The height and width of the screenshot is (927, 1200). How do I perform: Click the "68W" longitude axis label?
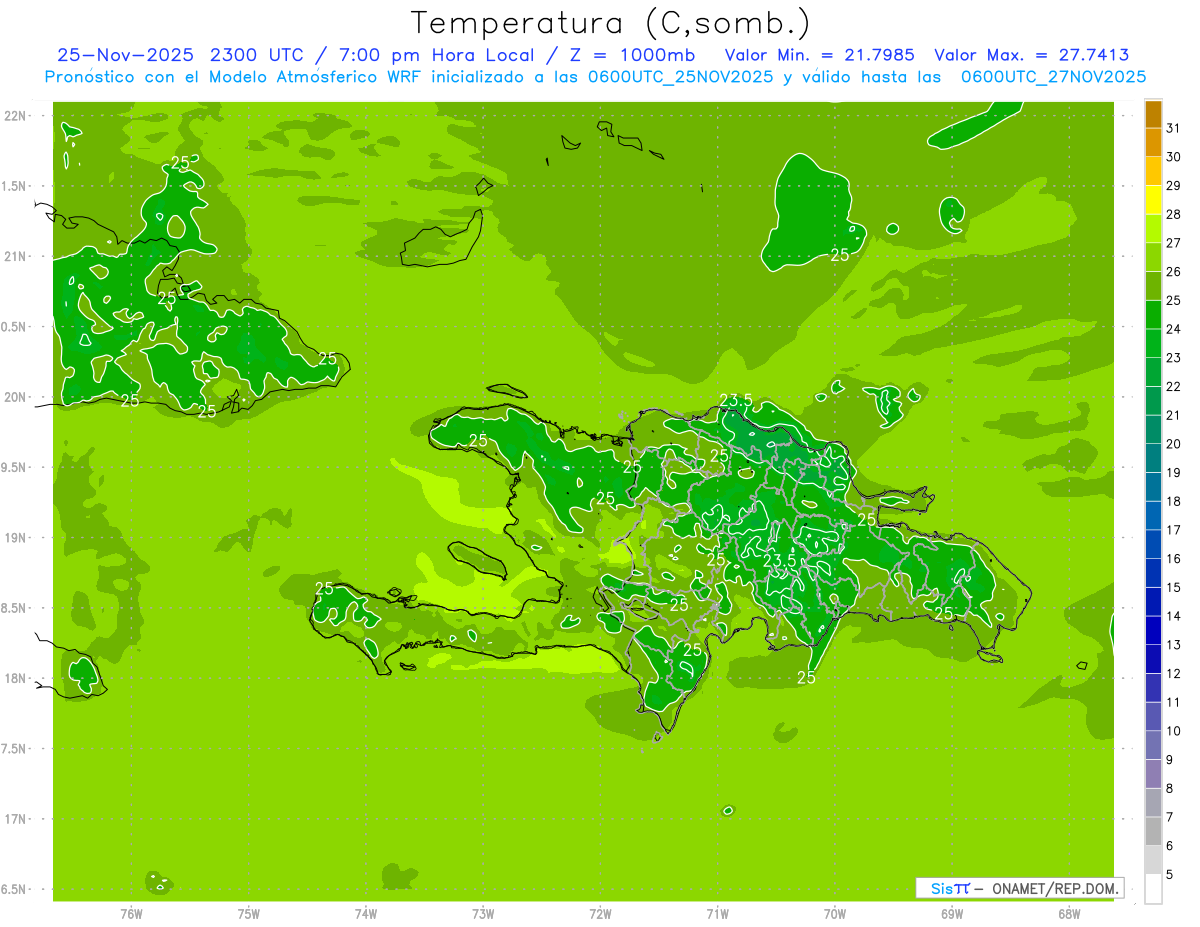1069,914
